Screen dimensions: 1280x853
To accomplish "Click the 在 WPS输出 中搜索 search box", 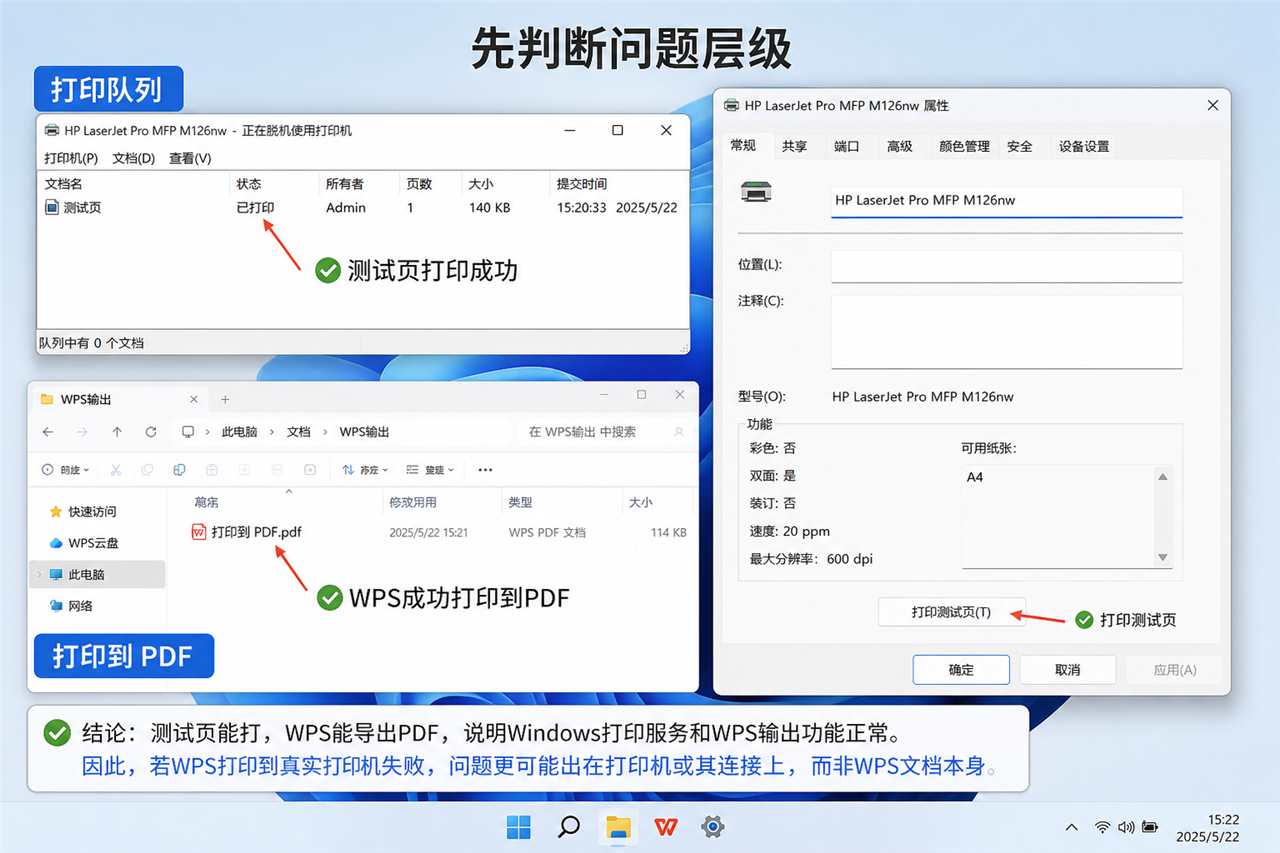I will (x=606, y=432).
